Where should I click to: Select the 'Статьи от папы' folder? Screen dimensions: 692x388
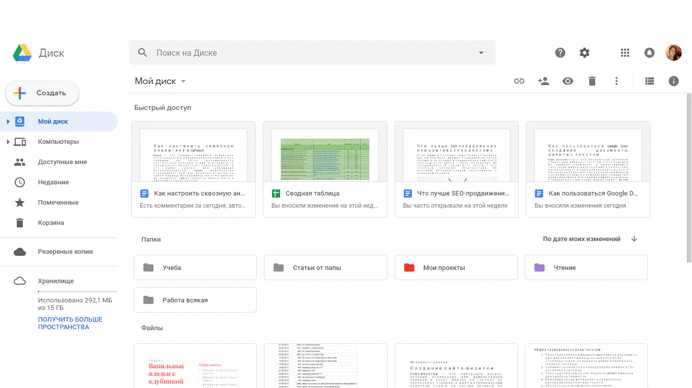(x=326, y=267)
